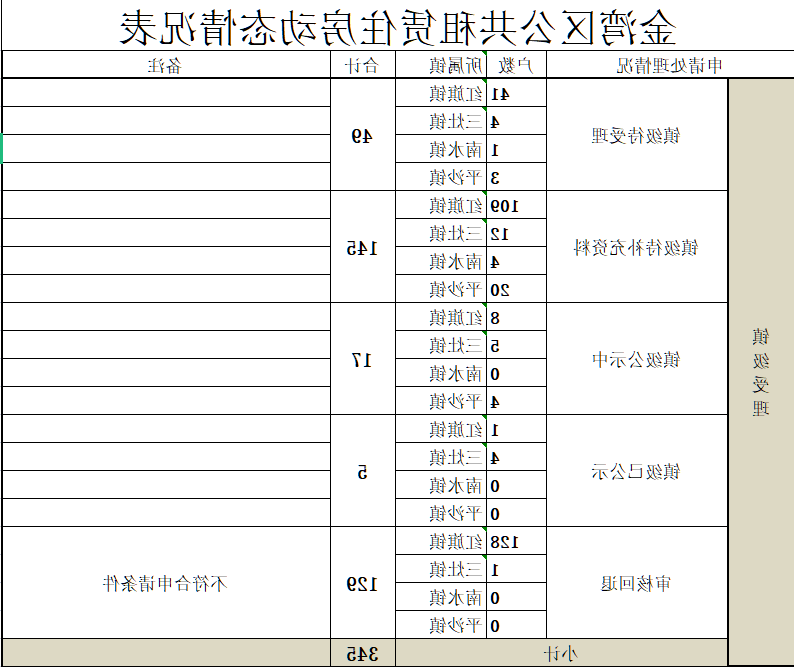Select the 合计 value 17

(363, 359)
